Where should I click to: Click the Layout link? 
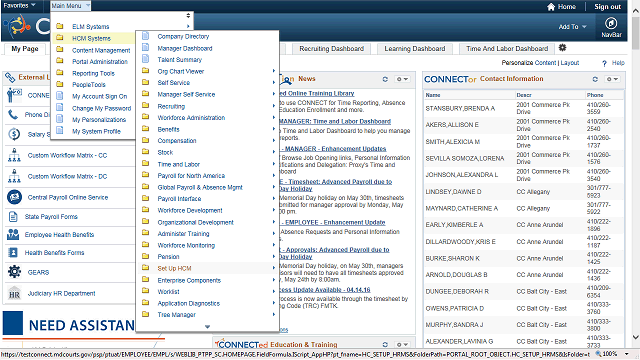coord(570,63)
